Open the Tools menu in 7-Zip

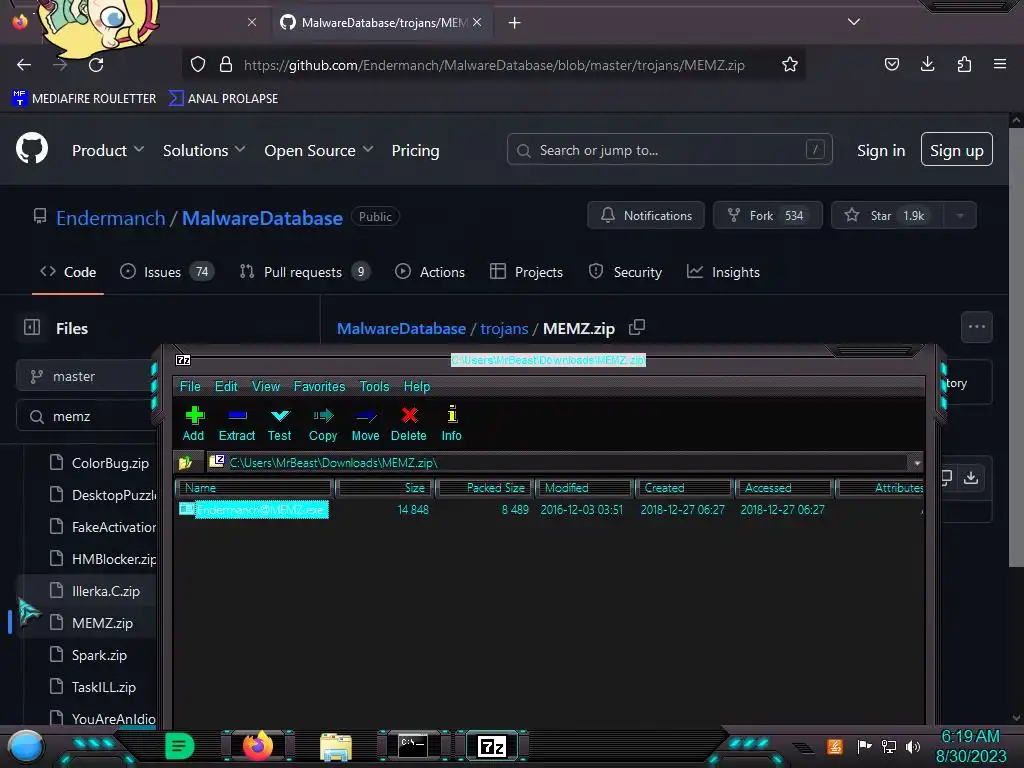pos(374,386)
